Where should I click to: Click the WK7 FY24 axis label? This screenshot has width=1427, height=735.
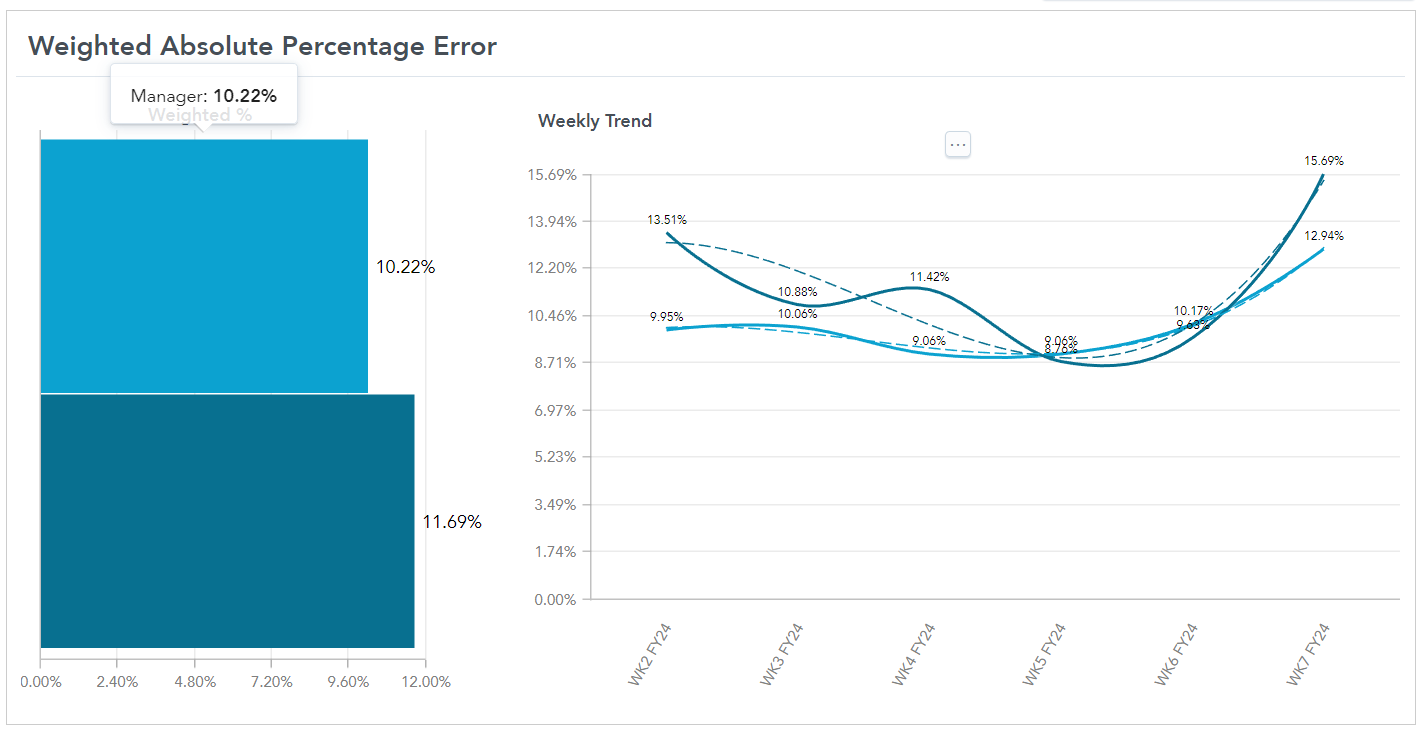[x=1308, y=654]
